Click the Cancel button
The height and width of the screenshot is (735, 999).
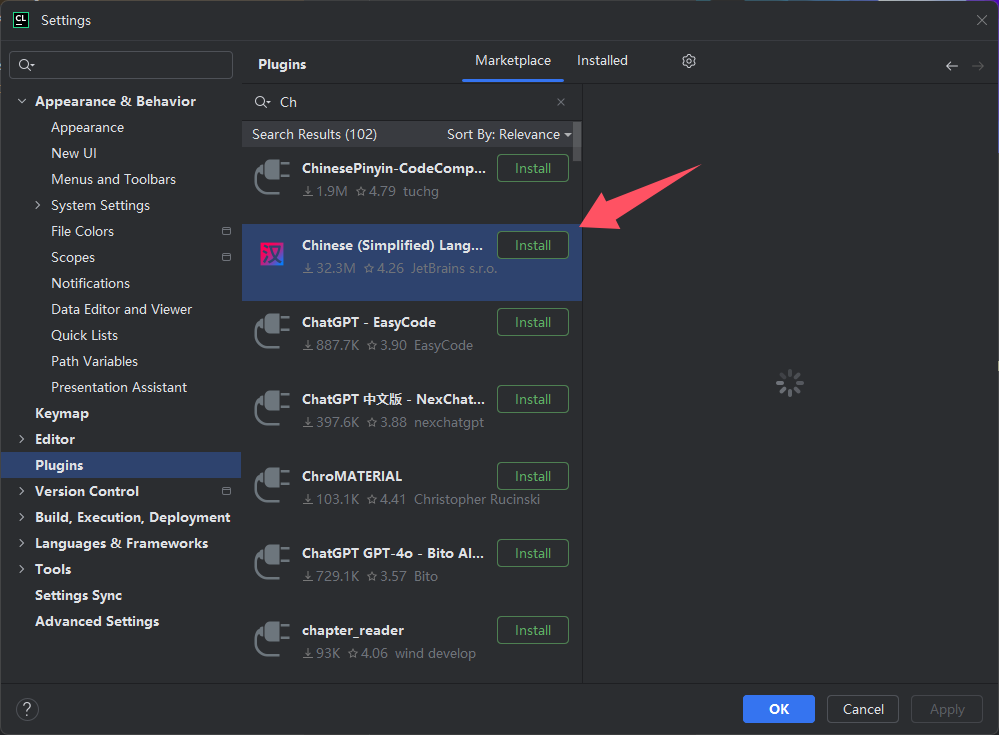[863, 709]
